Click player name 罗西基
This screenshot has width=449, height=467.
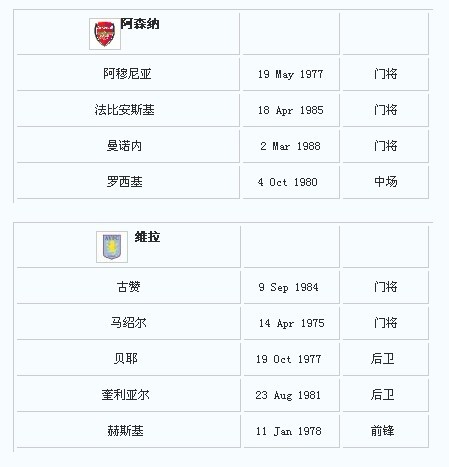tap(125, 182)
